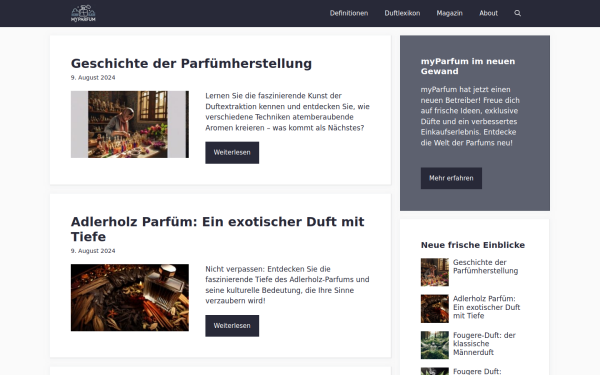
Task: Click Weiterlesen under Adlerholz Parfüm article
Action: (232, 326)
